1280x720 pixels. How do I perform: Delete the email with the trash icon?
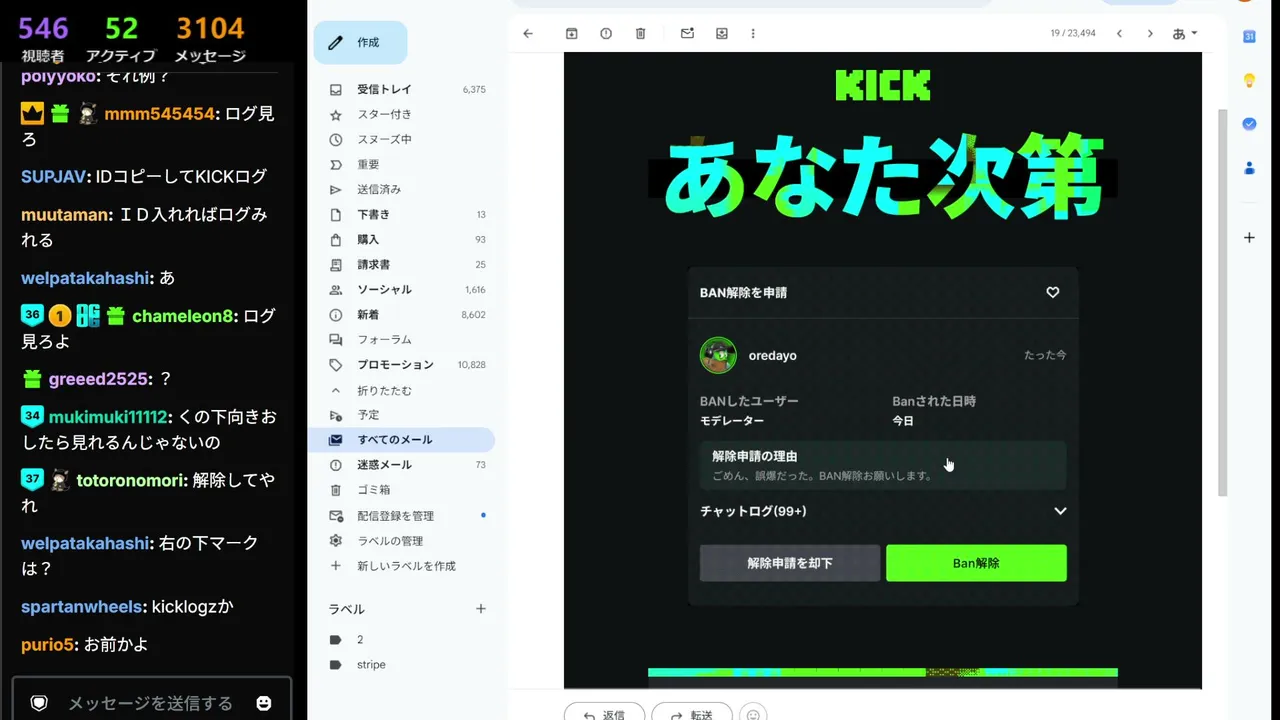point(640,33)
